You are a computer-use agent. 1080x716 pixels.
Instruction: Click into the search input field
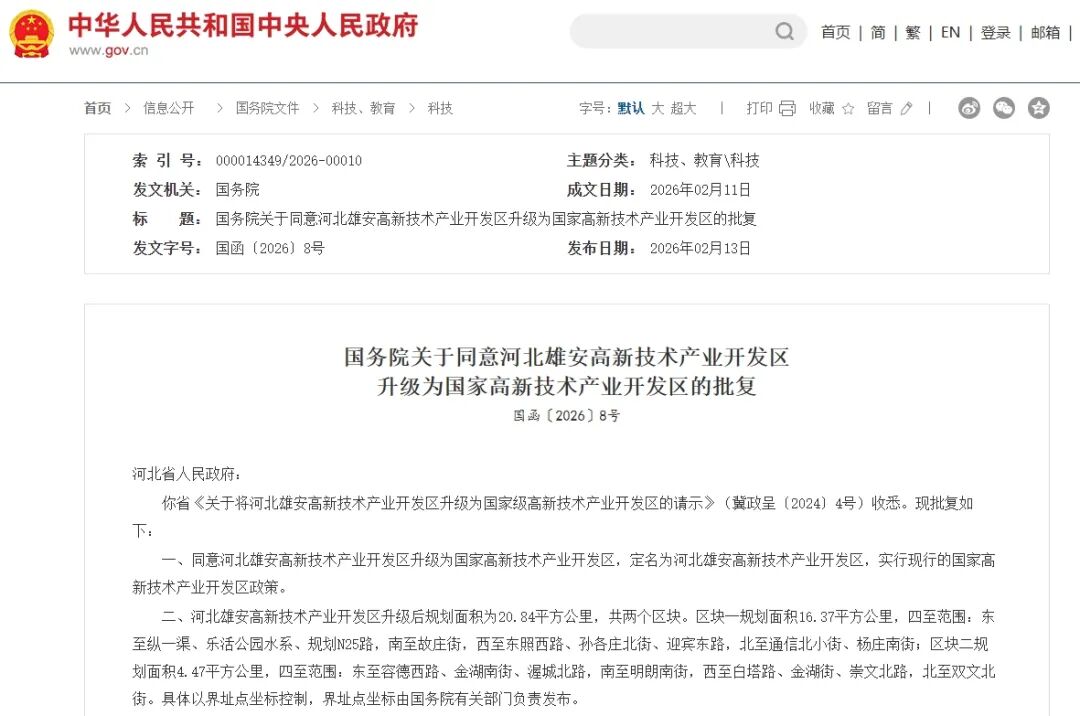(x=672, y=32)
